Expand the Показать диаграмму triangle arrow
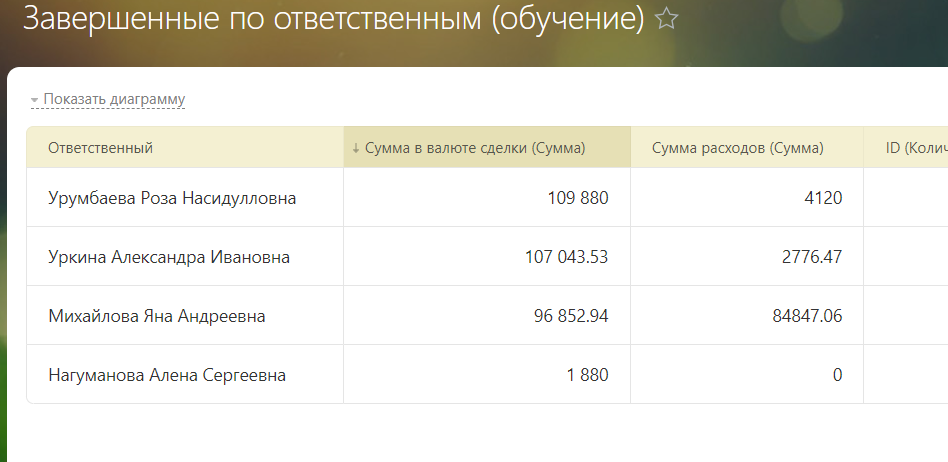This screenshot has height=462, width=948. (34, 100)
